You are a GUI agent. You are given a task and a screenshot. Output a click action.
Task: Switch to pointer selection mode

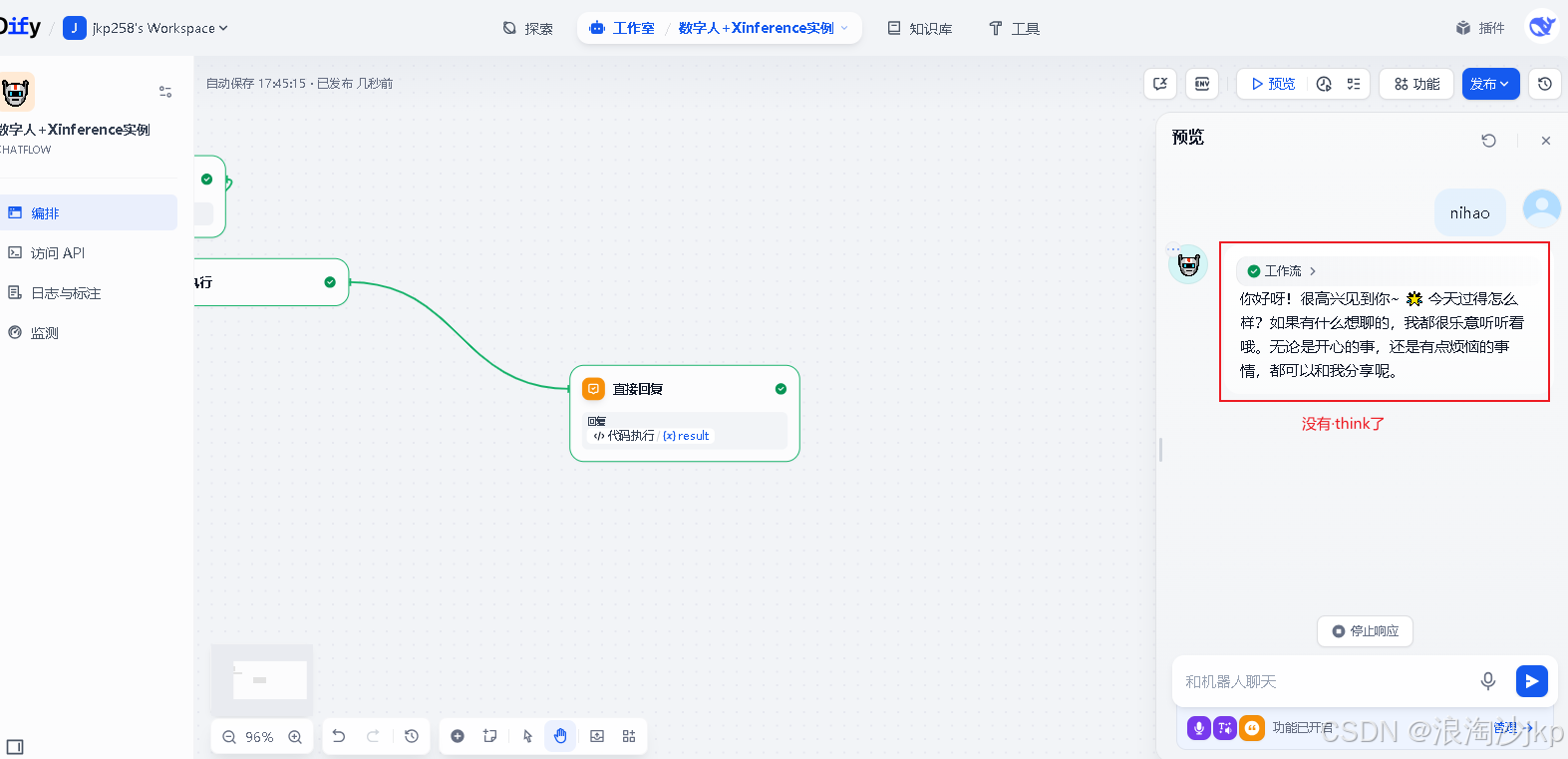[527, 736]
